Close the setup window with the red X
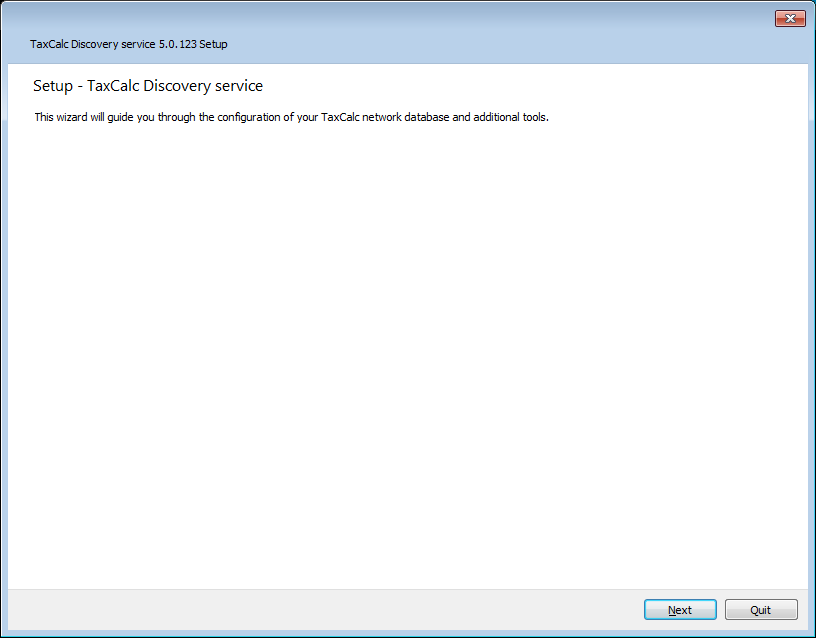 click(x=790, y=19)
